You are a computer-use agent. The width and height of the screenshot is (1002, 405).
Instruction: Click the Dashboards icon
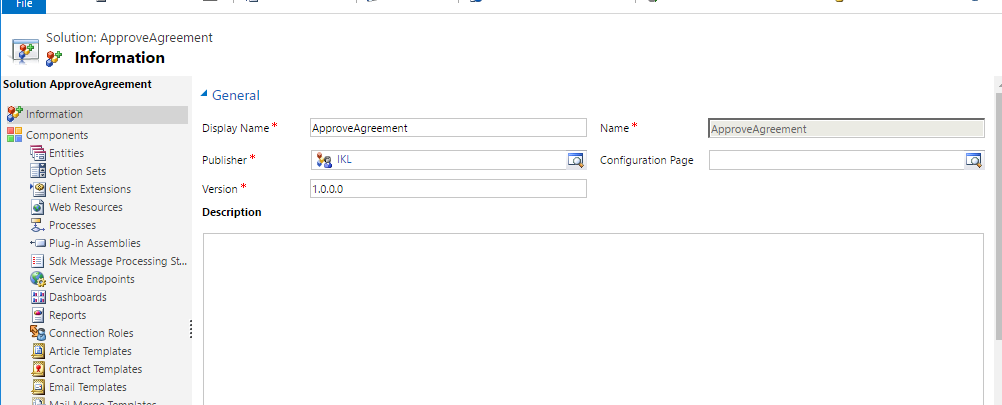point(38,297)
